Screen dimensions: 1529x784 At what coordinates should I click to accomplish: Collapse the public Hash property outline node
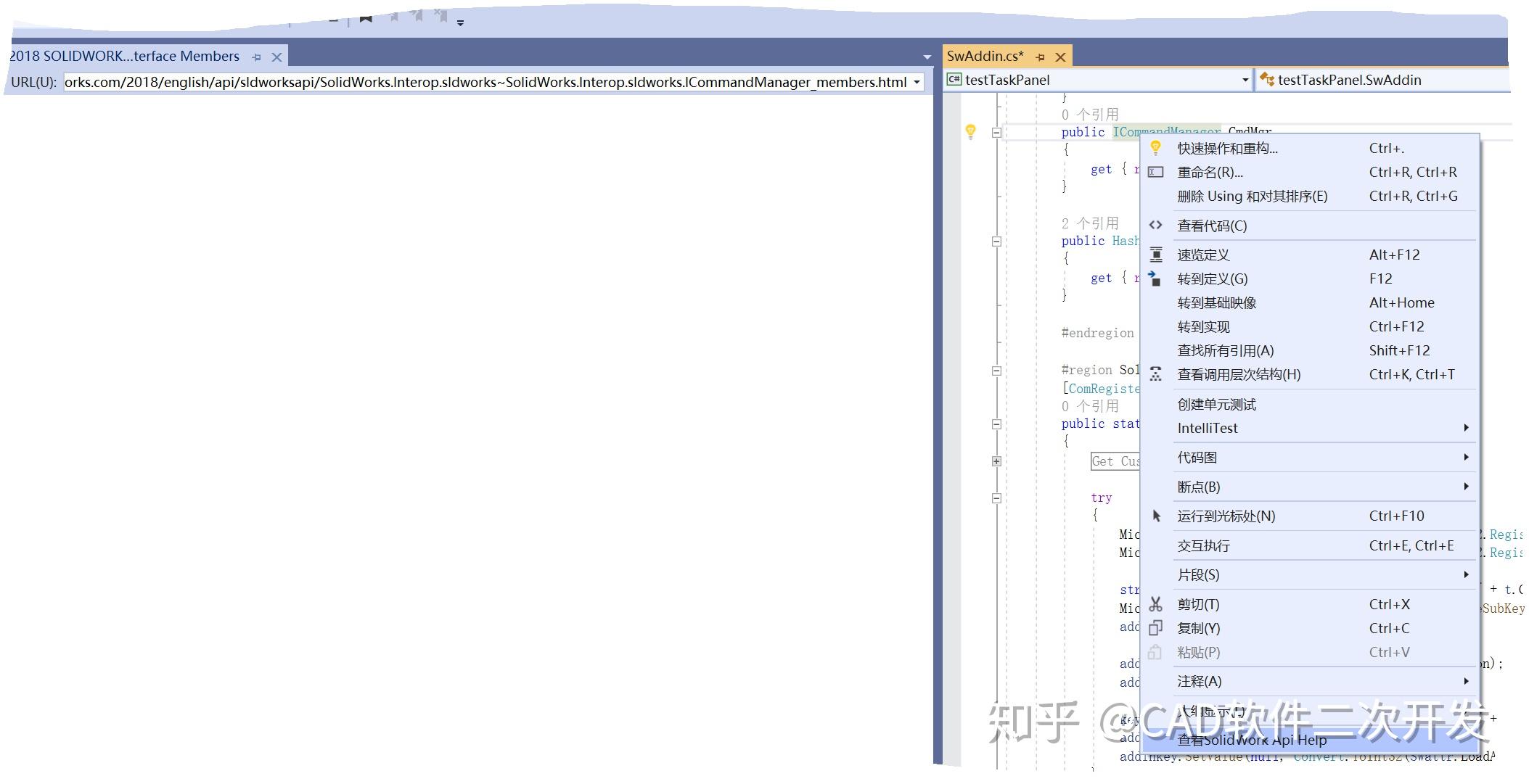click(x=996, y=241)
